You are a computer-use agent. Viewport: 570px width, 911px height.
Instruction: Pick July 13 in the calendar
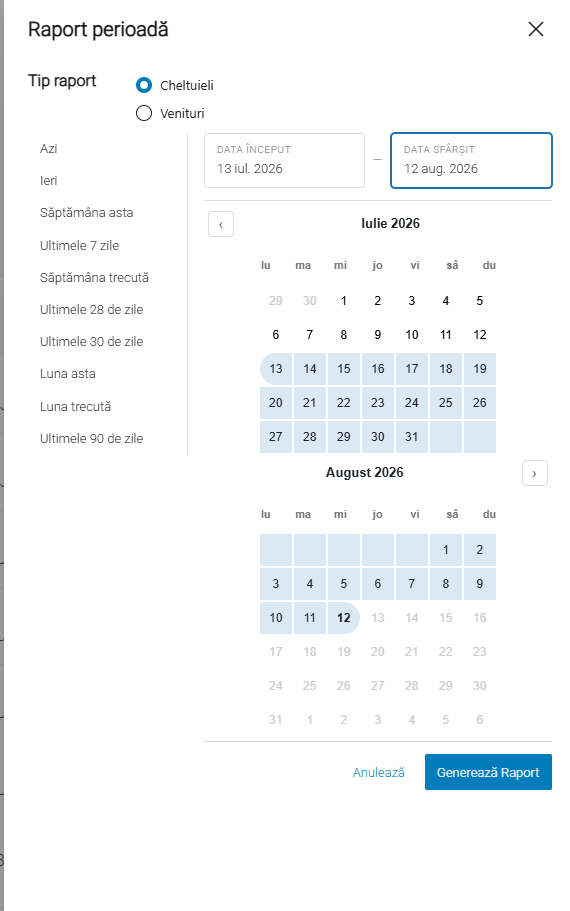[276, 368]
